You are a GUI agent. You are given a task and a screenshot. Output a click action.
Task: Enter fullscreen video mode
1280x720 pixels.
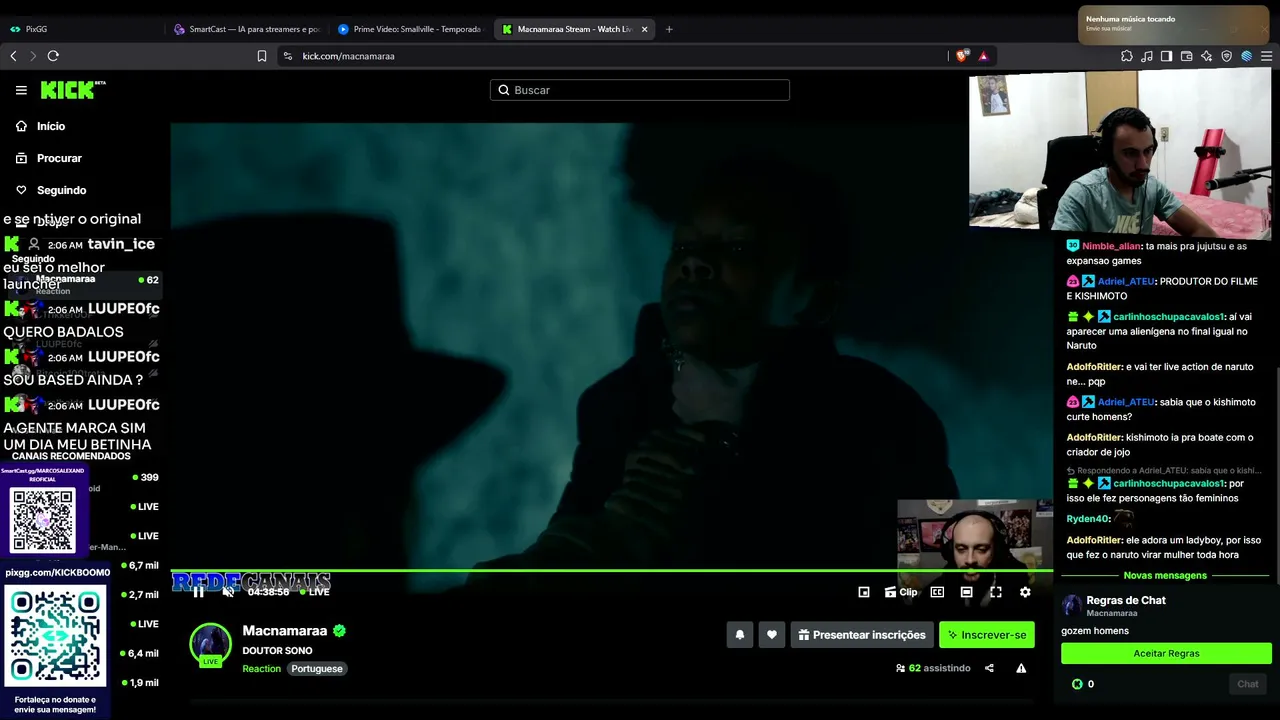point(996,592)
